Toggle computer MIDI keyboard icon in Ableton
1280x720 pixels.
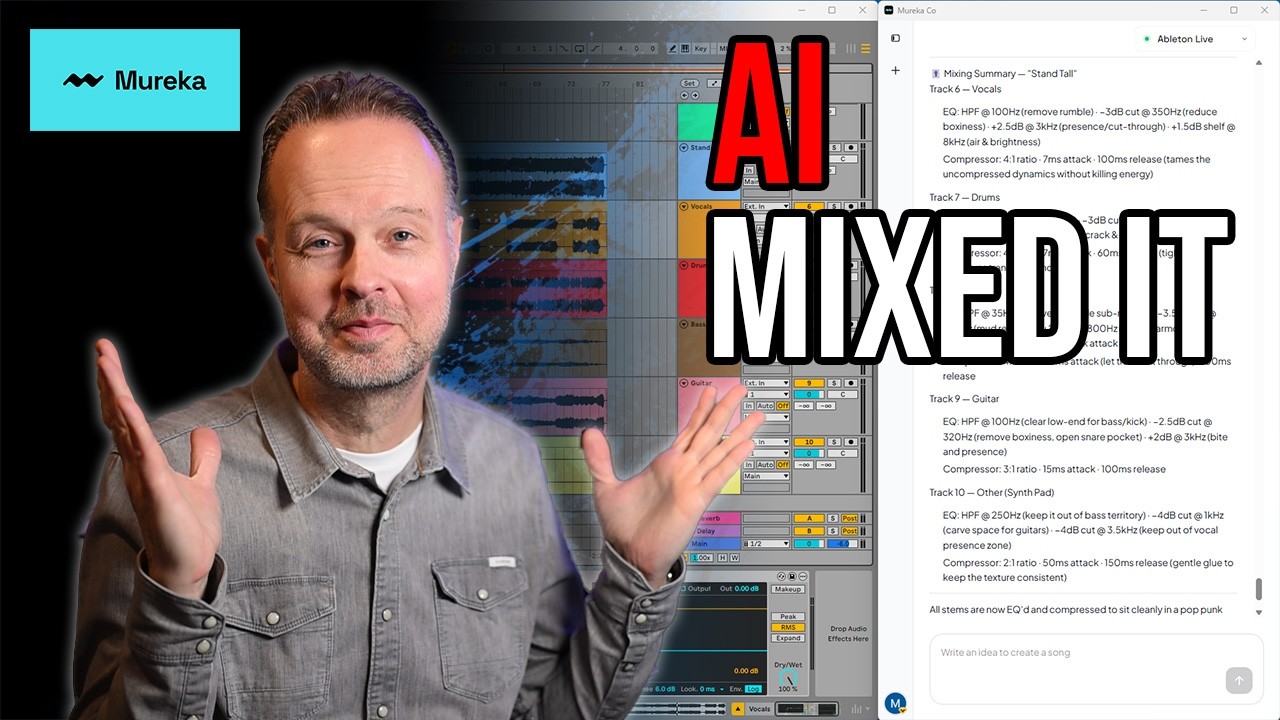(x=685, y=48)
